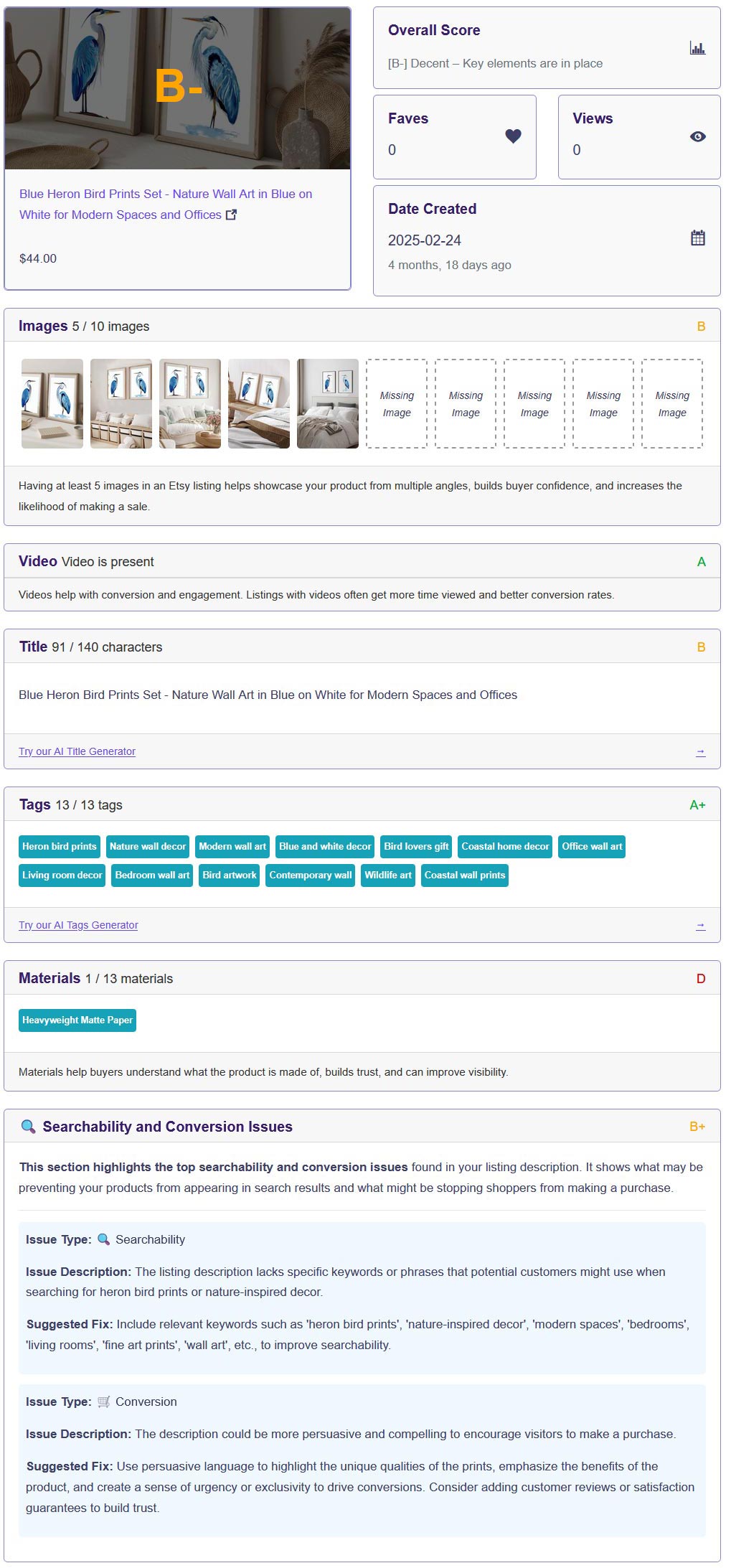
Task: Click the Bird artwork tag
Action: click(230, 875)
